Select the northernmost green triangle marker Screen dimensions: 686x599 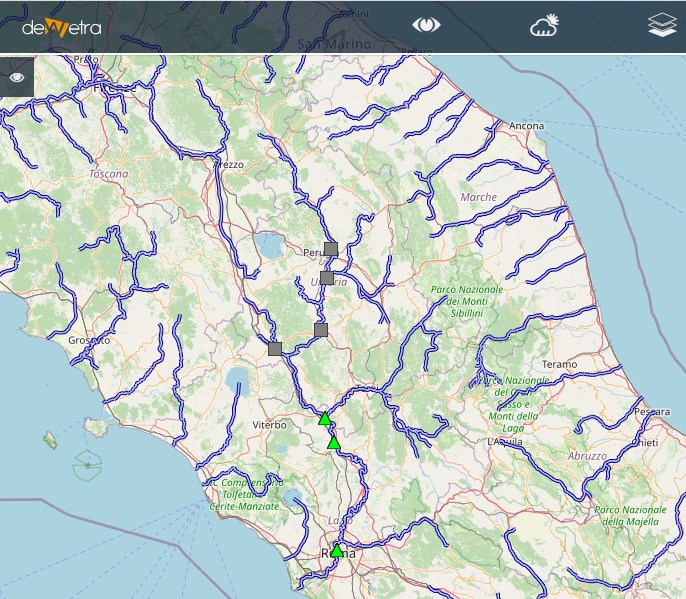[325, 418]
